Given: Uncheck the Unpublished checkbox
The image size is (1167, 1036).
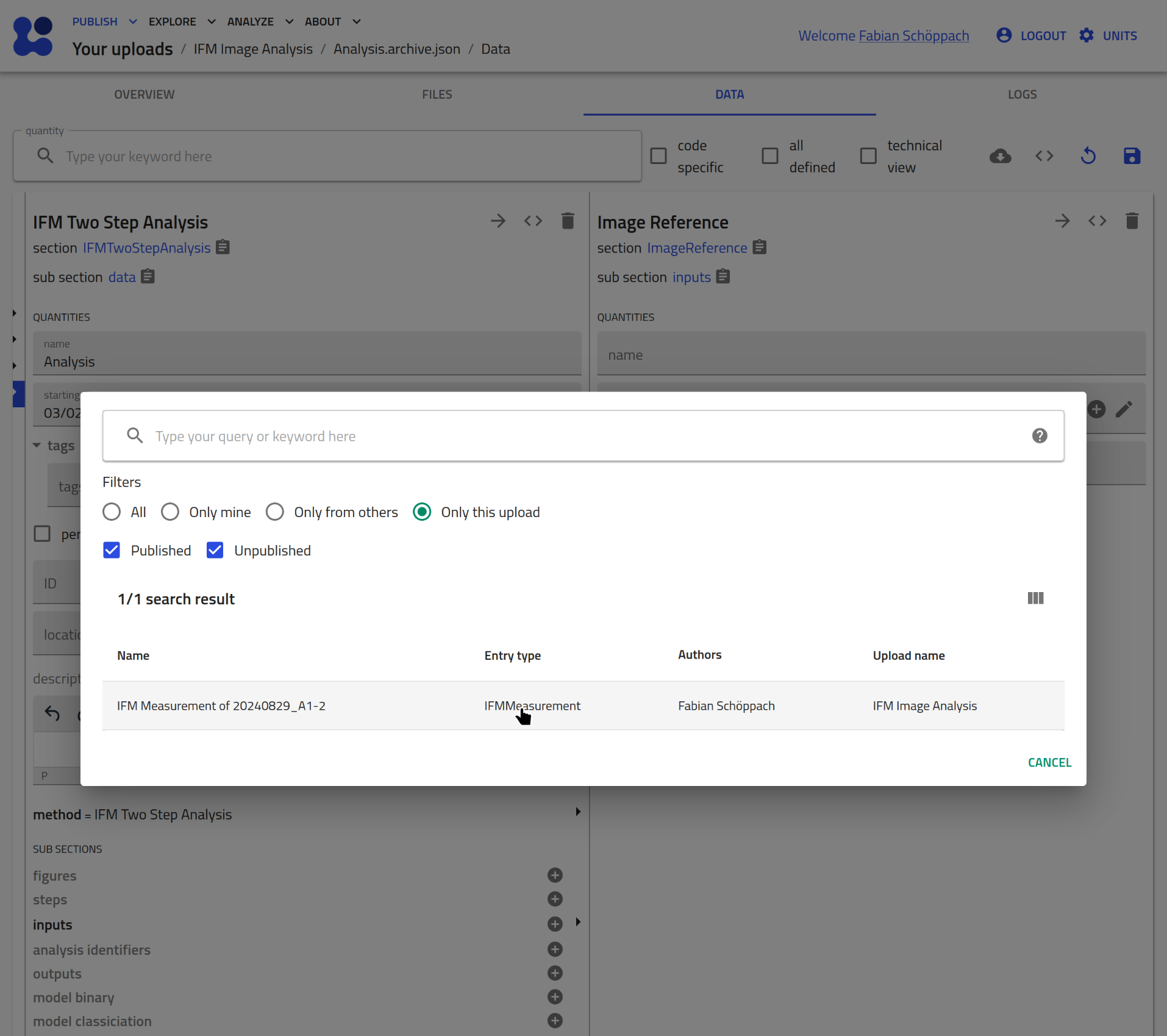Looking at the screenshot, I should pos(215,550).
